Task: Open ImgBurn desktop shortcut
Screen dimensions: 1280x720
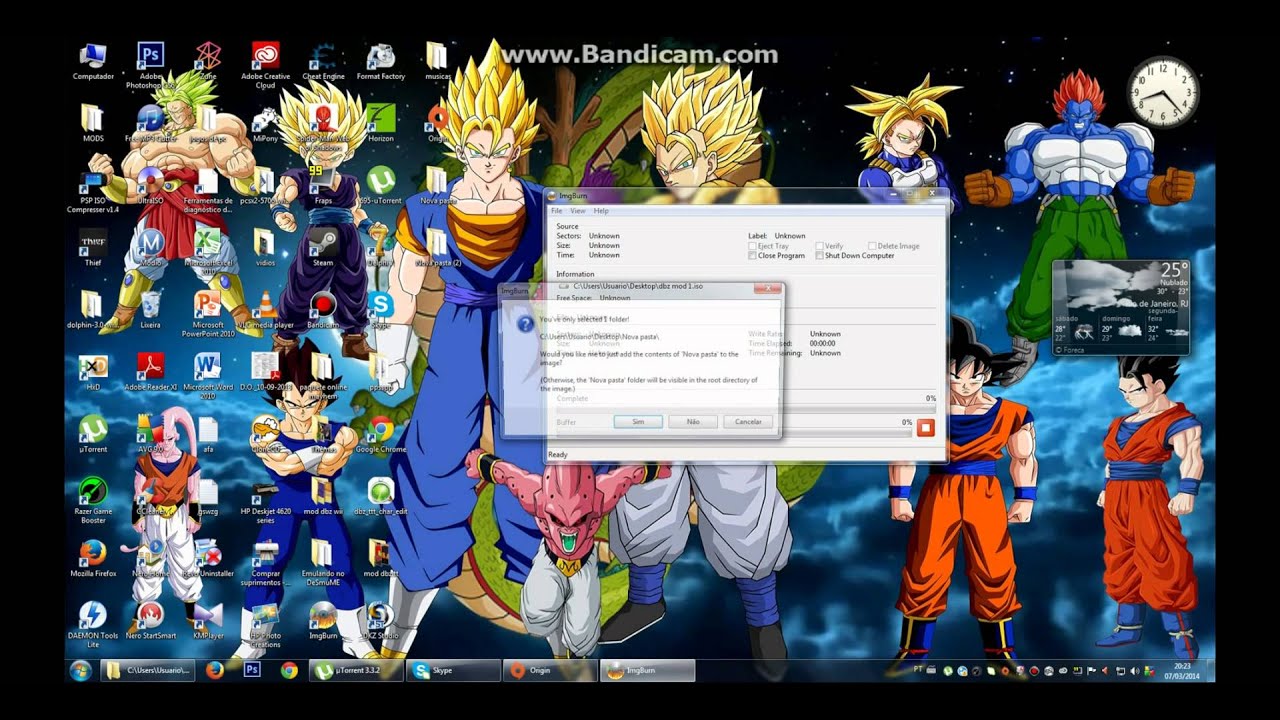Action: pyautogui.click(x=323, y=620)
